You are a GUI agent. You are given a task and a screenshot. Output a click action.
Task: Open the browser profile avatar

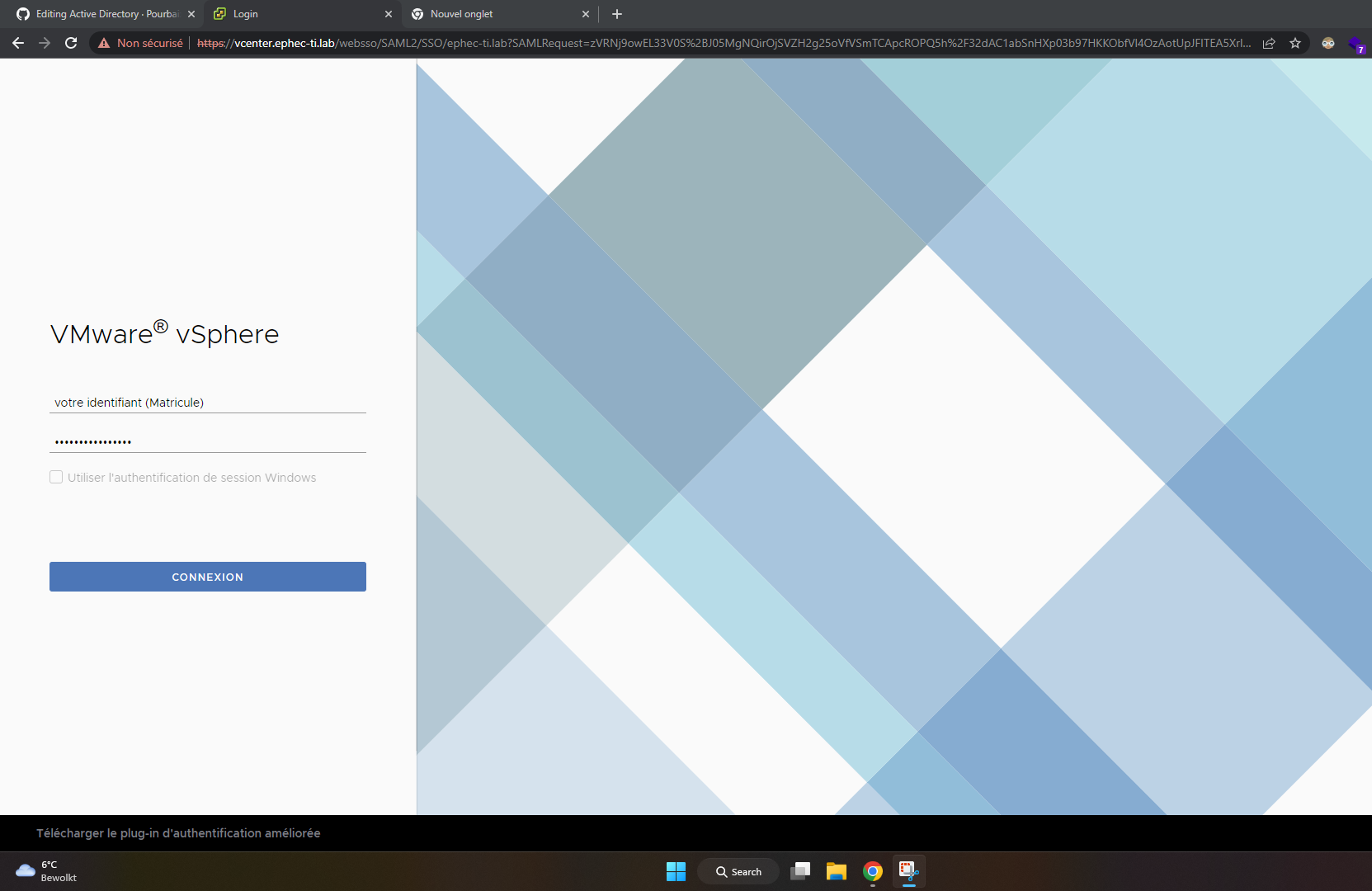[x=1328, y=43]
